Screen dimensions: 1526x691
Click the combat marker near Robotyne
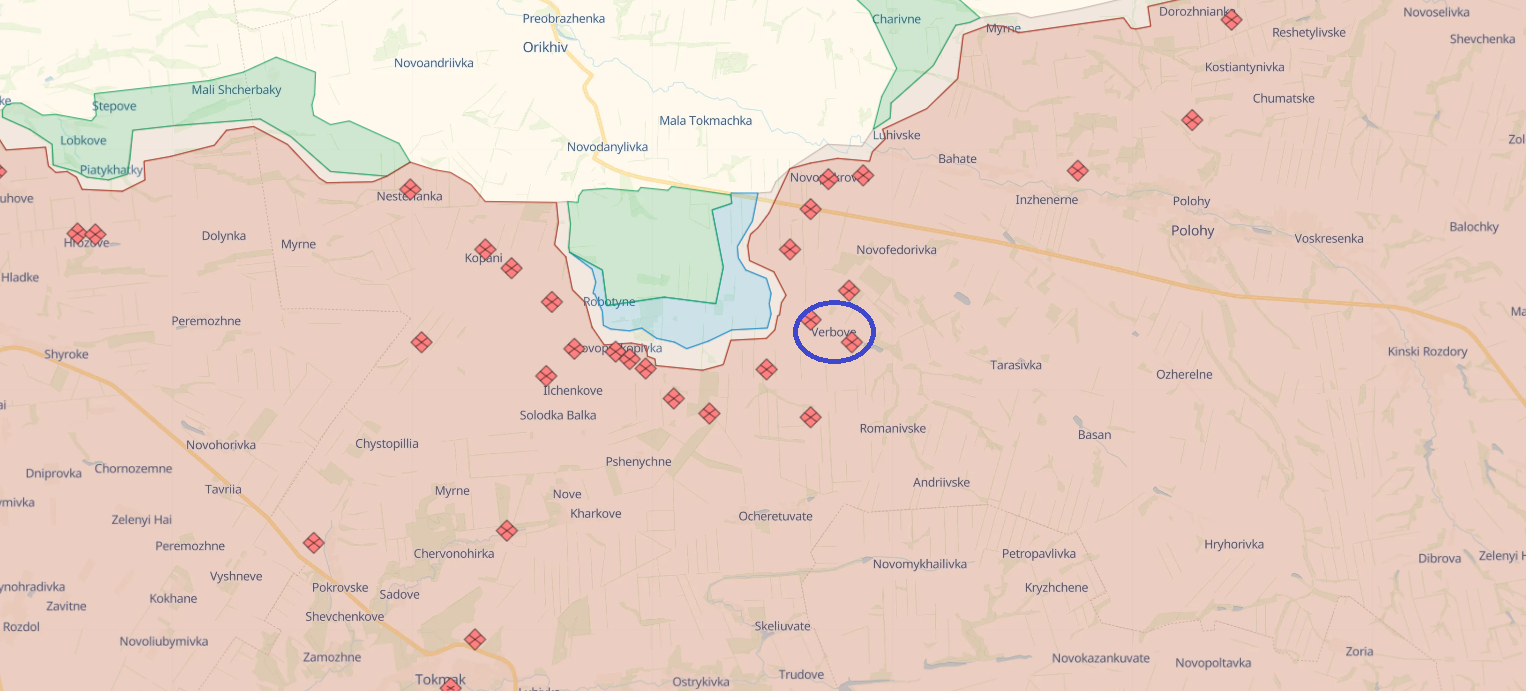point(551,301)
